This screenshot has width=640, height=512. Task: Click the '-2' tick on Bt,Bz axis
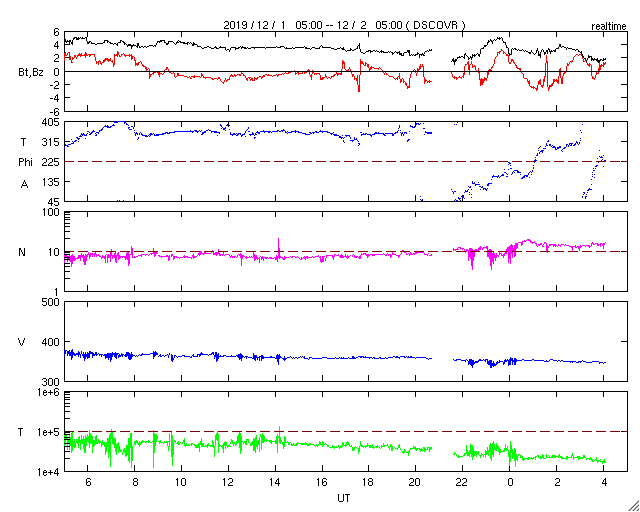pyautogui.click(x=54, y=85)
